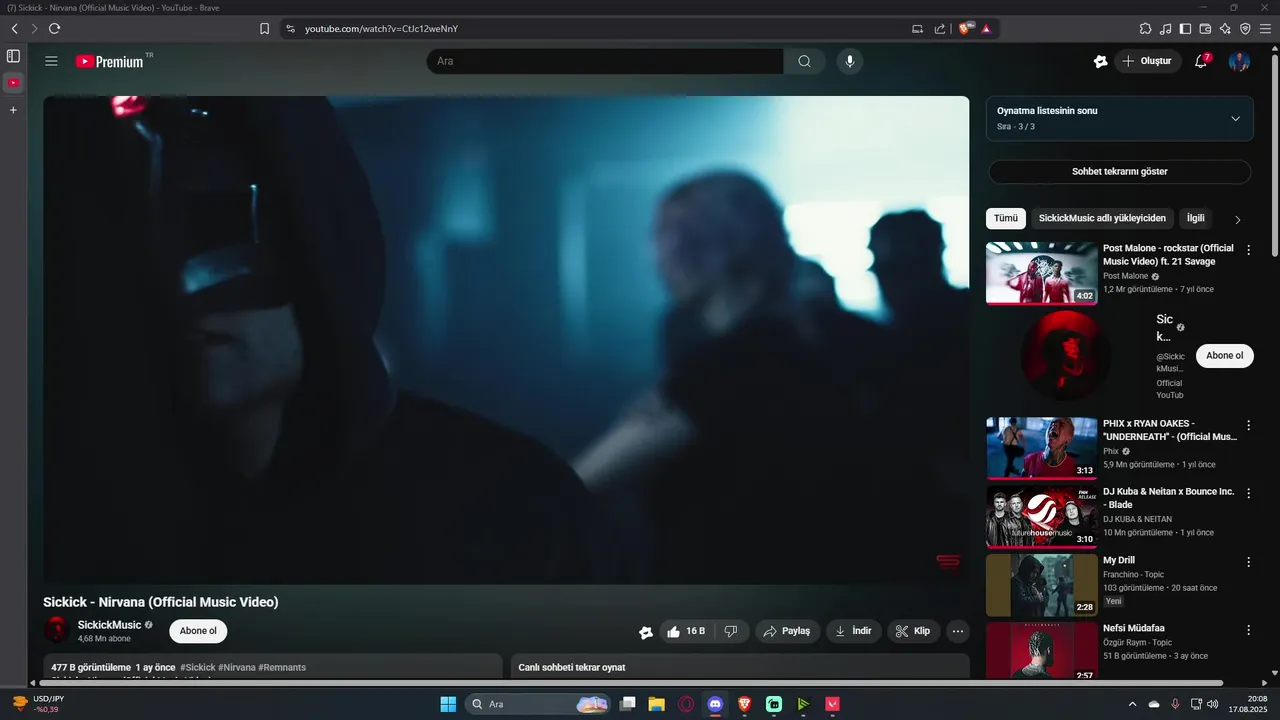Click #Remnants hashtag in description
The image size is (1280, 720).
point(282,667)
